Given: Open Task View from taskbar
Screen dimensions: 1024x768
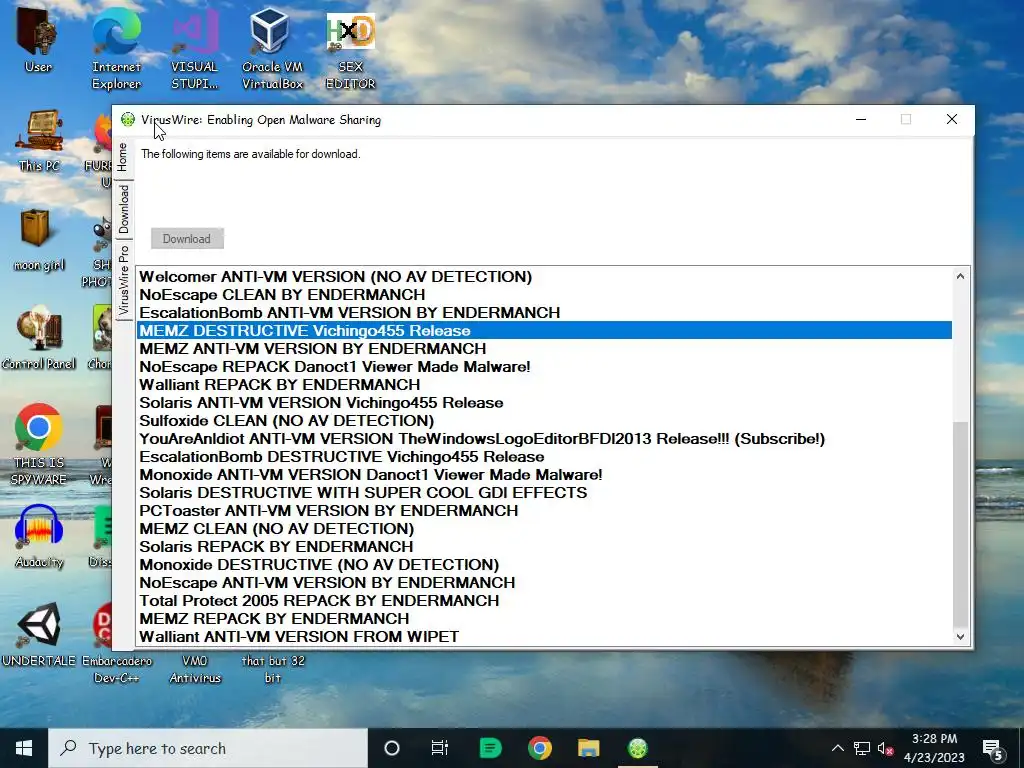Looking at the screenshot, I should pyautogui.click(x=440, y=748).
